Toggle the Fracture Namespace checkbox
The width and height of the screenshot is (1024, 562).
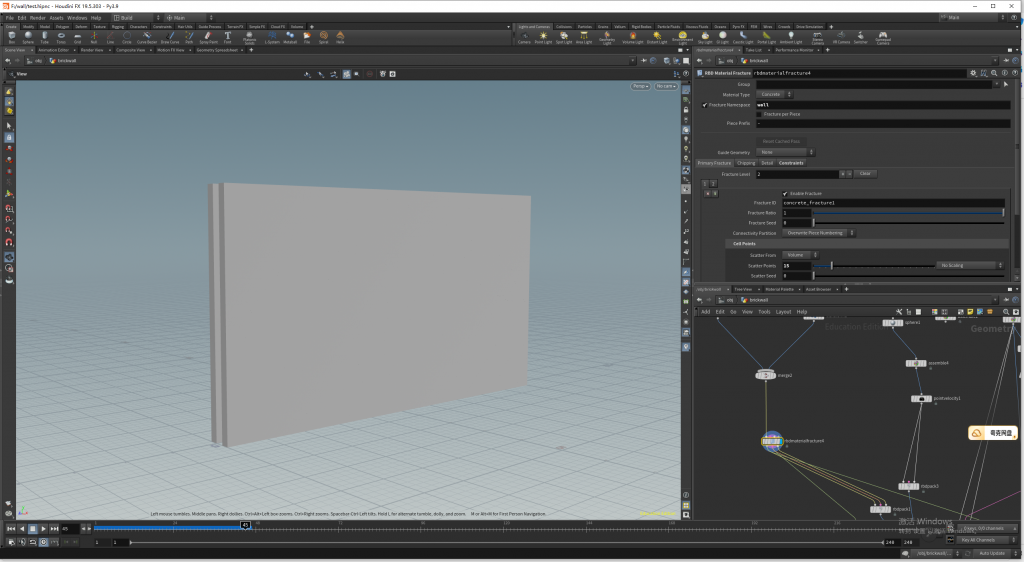point(705,104)
